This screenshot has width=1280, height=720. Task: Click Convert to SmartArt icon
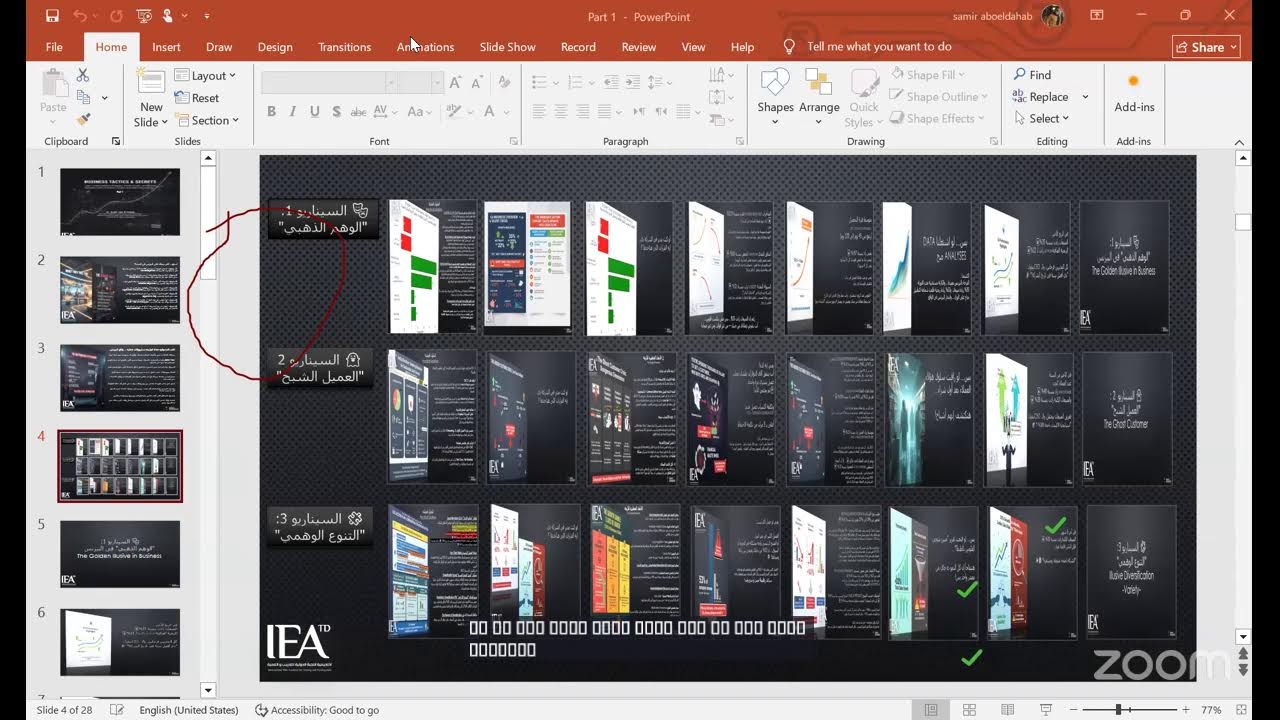(719, 120)
